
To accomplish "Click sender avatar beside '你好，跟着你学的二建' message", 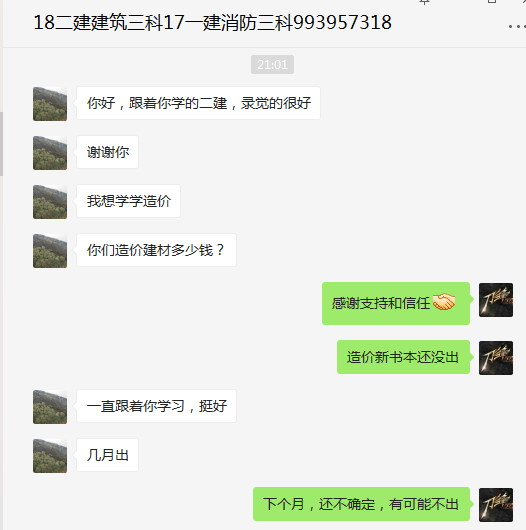I will (x=50, y=104).
